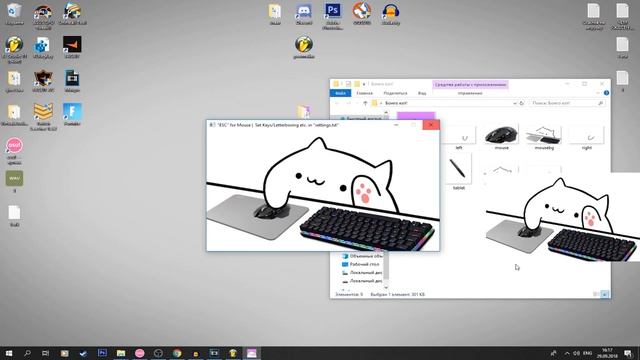Open the taskbar clock and date
Screen dimensions: 640x360
(x=607, y=353)
